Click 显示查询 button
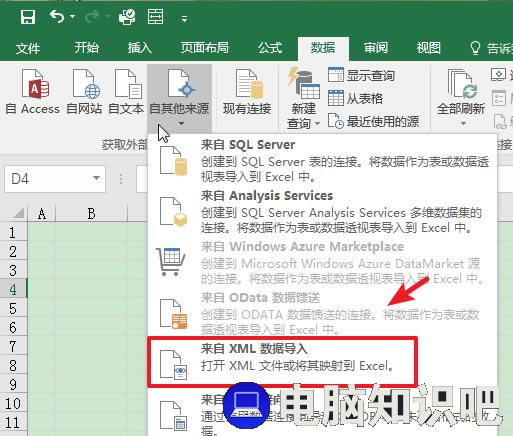This screenshot has width=513, height=436. [x=361, y=75]
